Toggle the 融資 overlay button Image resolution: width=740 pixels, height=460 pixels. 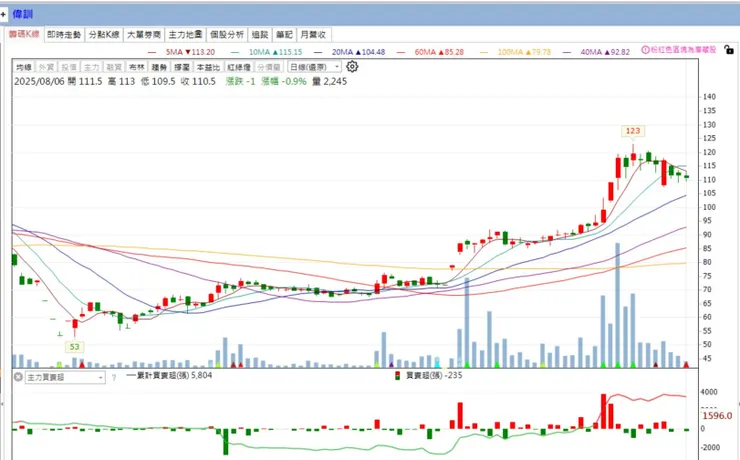114,67
